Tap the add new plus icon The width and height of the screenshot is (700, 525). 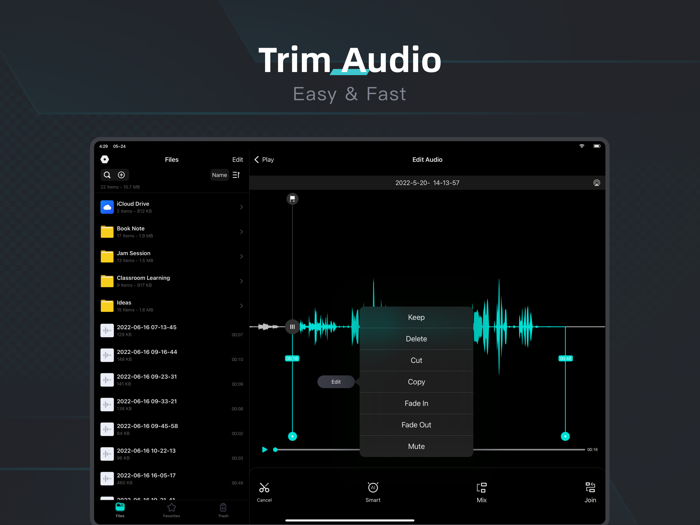click(121, 175)
